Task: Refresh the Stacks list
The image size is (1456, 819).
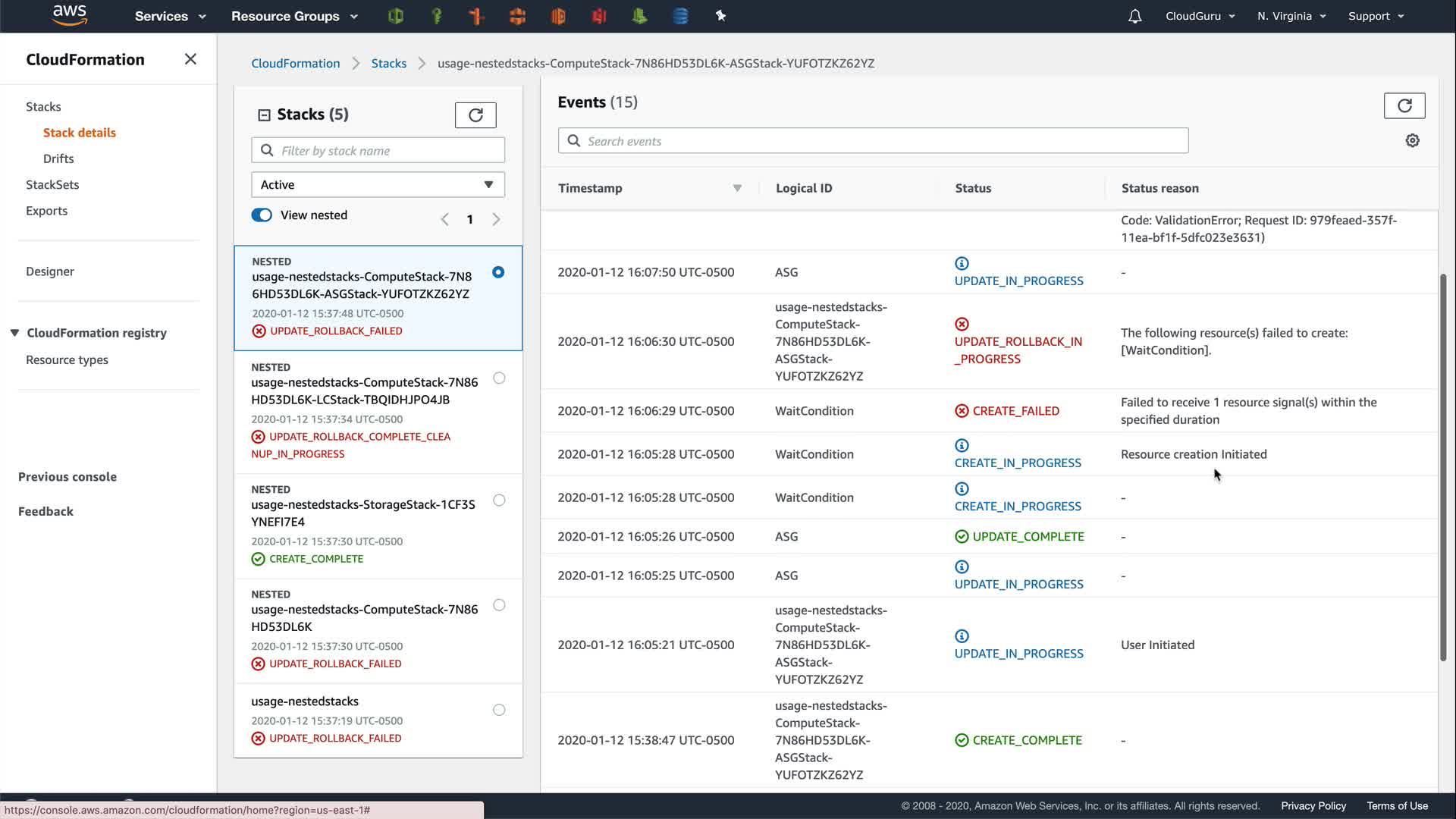Action: point(475,115)
